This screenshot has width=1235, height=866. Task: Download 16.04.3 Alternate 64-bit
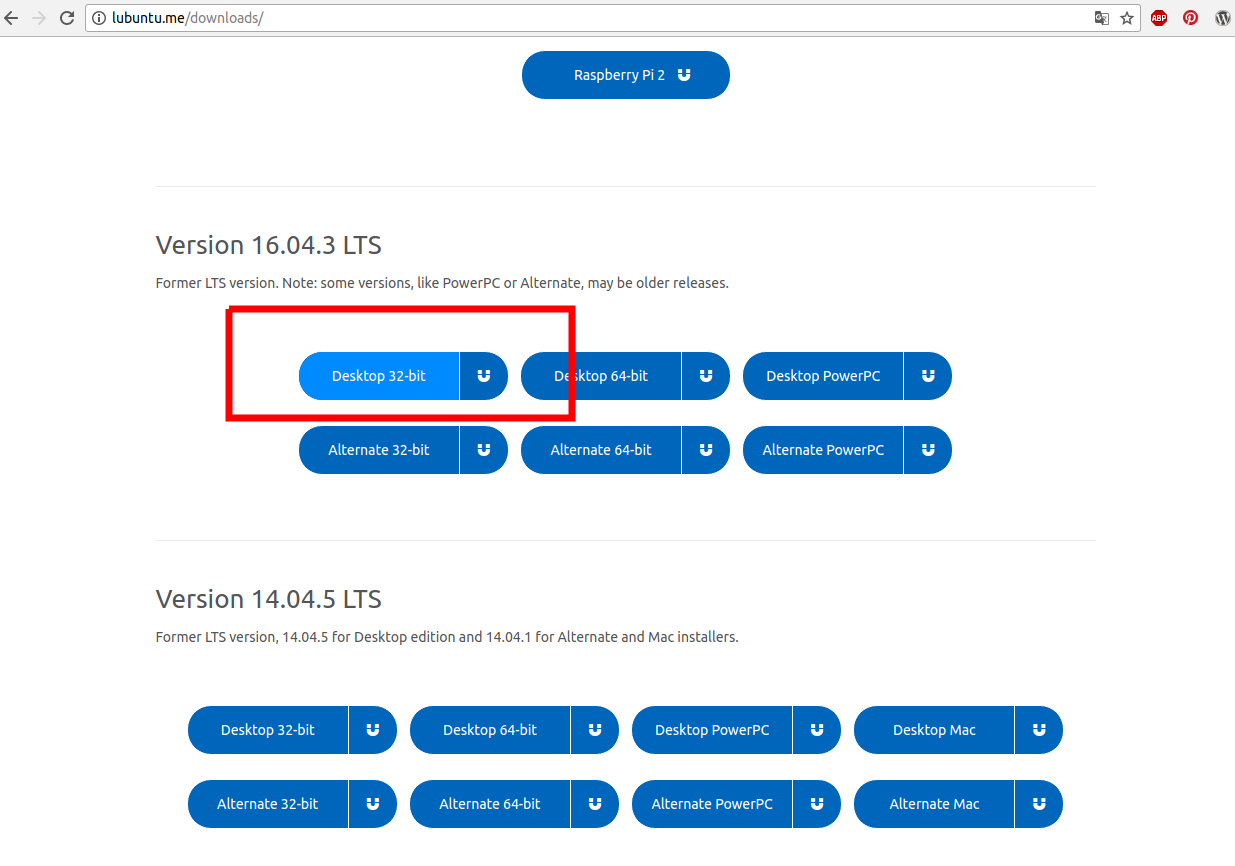point(601,450)
